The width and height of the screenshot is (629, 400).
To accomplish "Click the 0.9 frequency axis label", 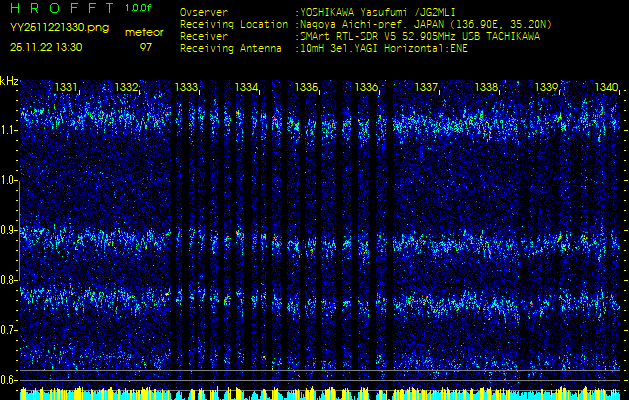I will point(9,230).
